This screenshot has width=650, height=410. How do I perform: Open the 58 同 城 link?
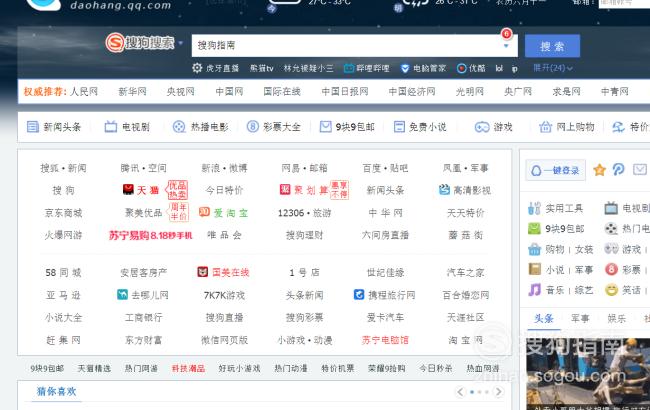(x=63, y=273)
